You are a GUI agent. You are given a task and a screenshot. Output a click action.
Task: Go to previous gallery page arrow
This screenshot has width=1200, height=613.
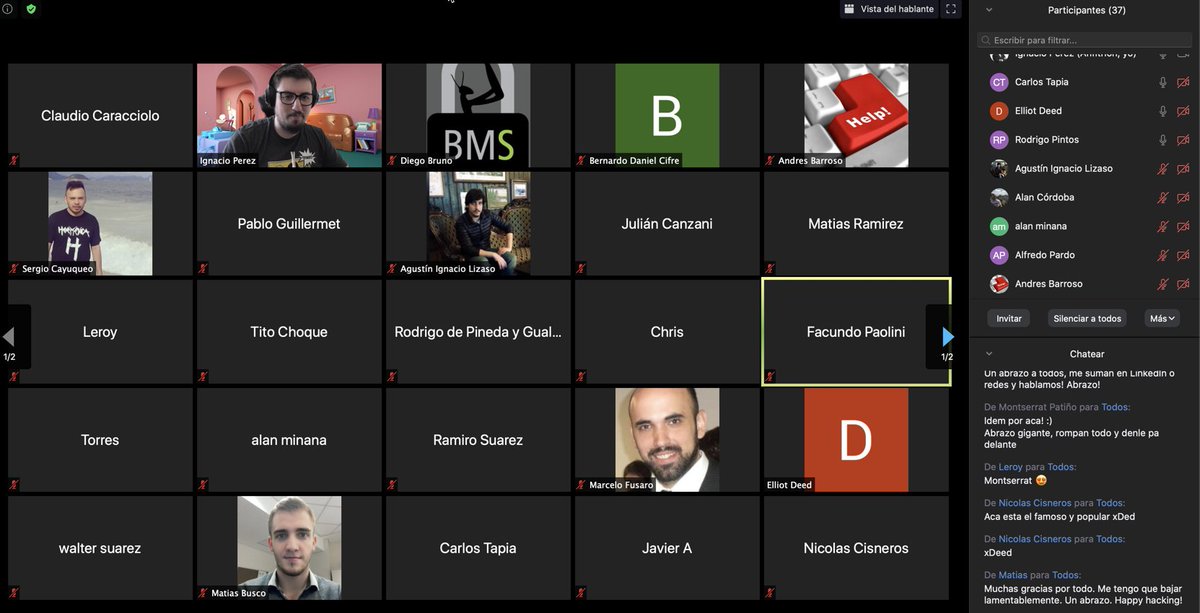point(10,337)
